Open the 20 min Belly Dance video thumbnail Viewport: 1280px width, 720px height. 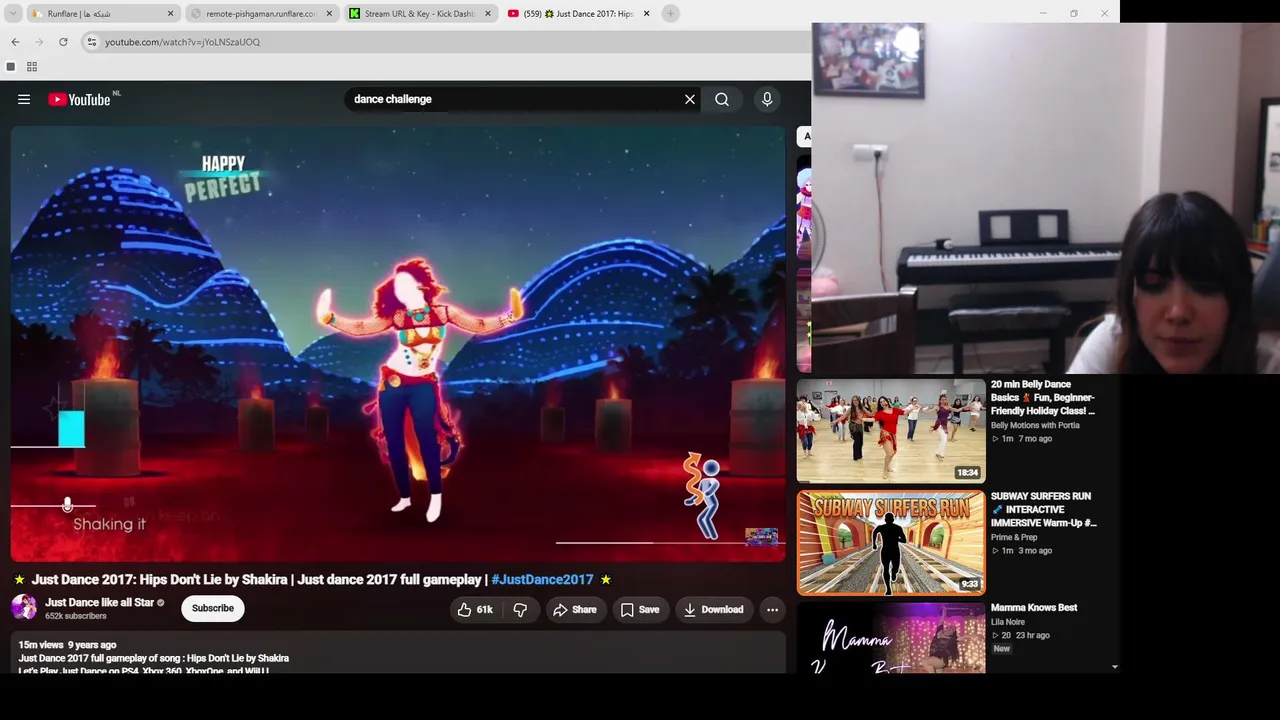[x=891, y=431]
